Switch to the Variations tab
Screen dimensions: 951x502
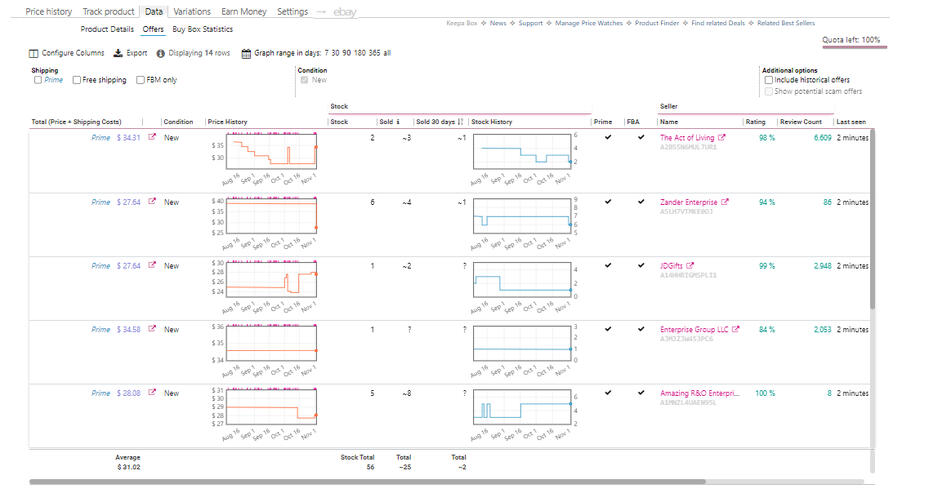[191, 12]
